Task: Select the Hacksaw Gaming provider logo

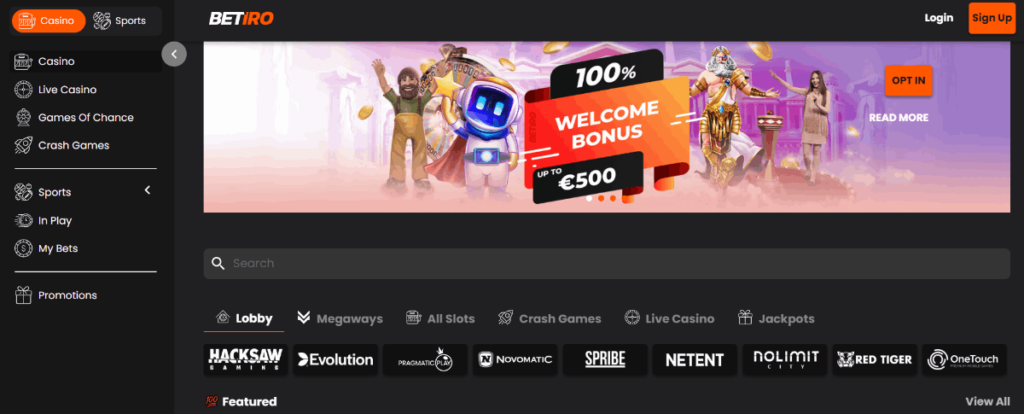Action: coord(246,360)
